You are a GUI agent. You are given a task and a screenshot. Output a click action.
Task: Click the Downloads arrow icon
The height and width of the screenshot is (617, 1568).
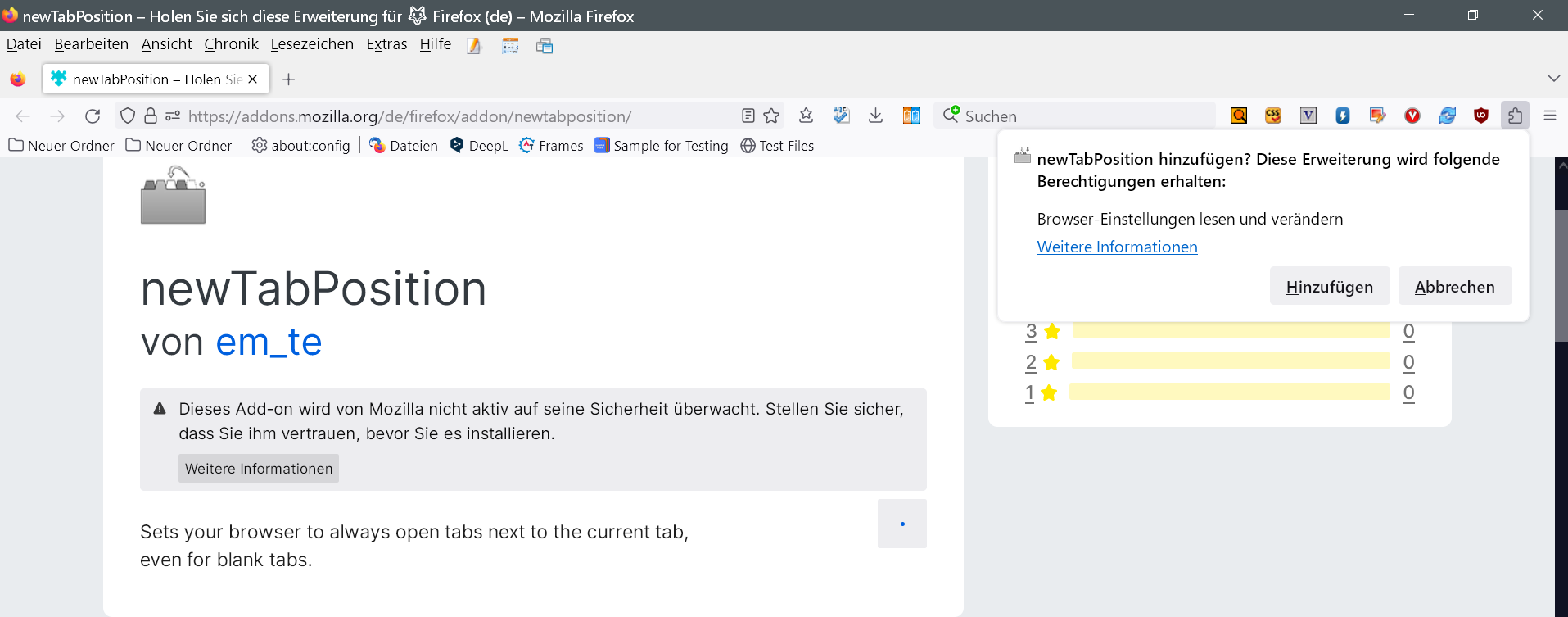875,116
